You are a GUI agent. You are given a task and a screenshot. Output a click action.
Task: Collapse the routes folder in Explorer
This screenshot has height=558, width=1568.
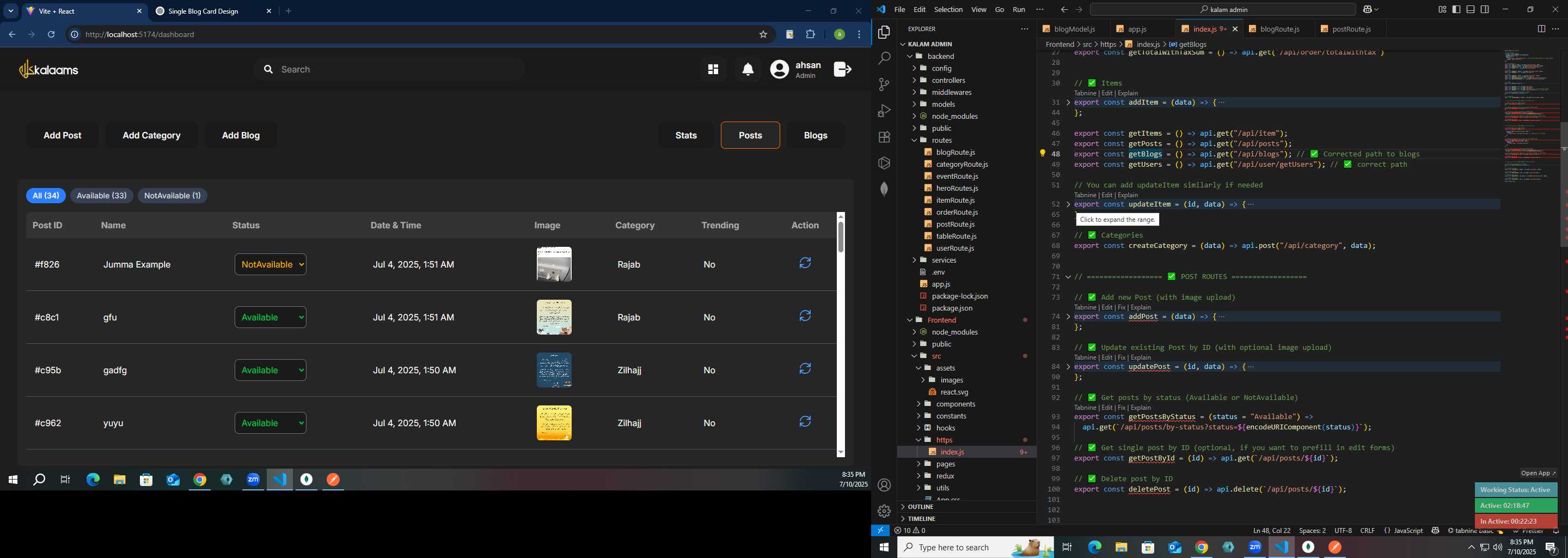click(x=942, y=140)
